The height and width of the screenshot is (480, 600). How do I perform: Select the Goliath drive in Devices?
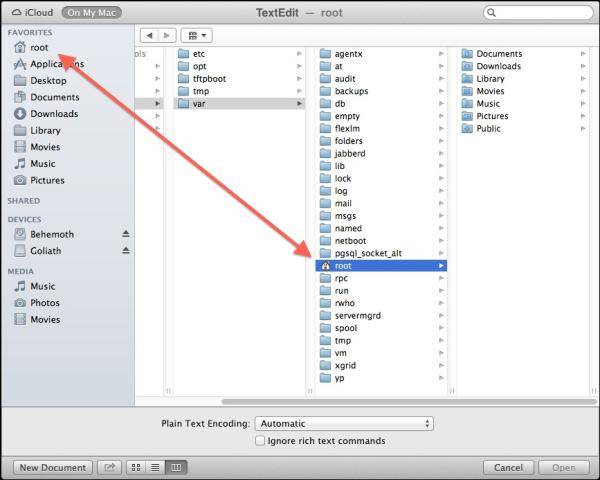pos(38,251)
